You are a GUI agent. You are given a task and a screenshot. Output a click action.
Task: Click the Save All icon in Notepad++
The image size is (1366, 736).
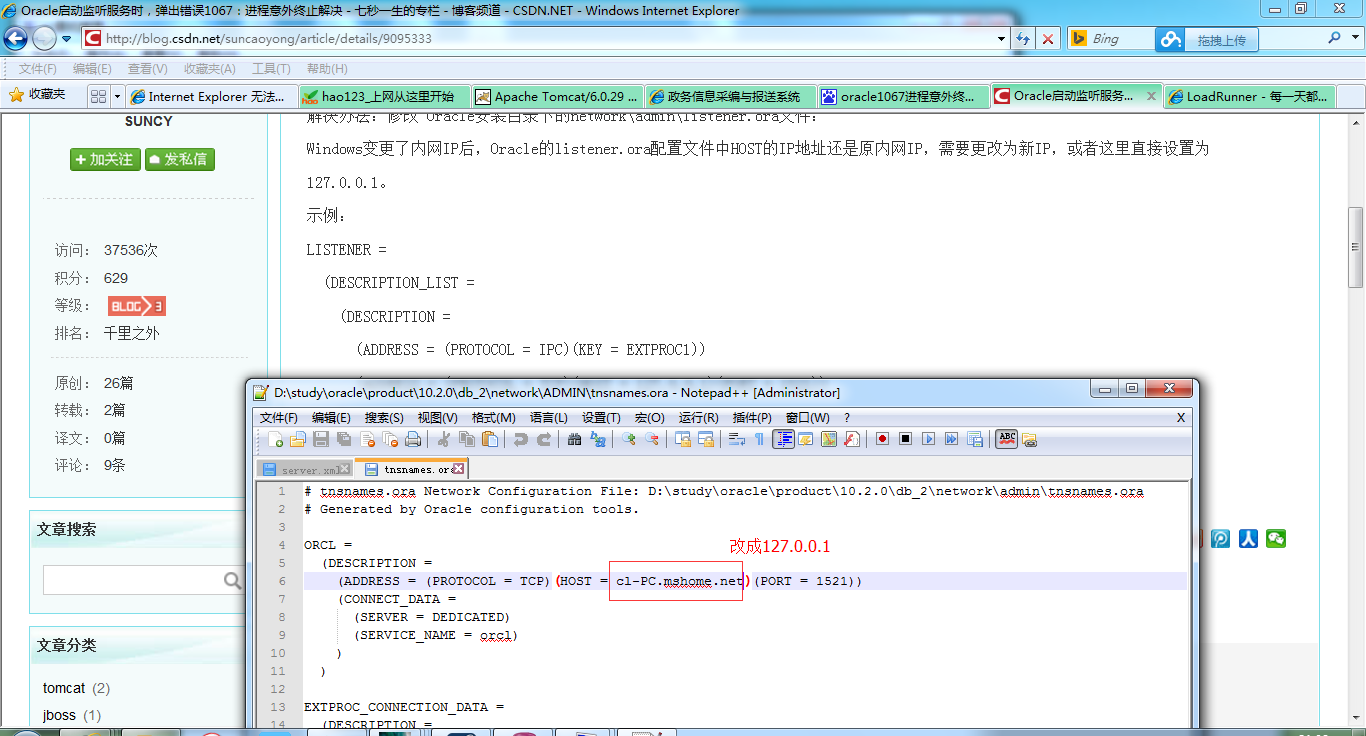tap(344, 439)
